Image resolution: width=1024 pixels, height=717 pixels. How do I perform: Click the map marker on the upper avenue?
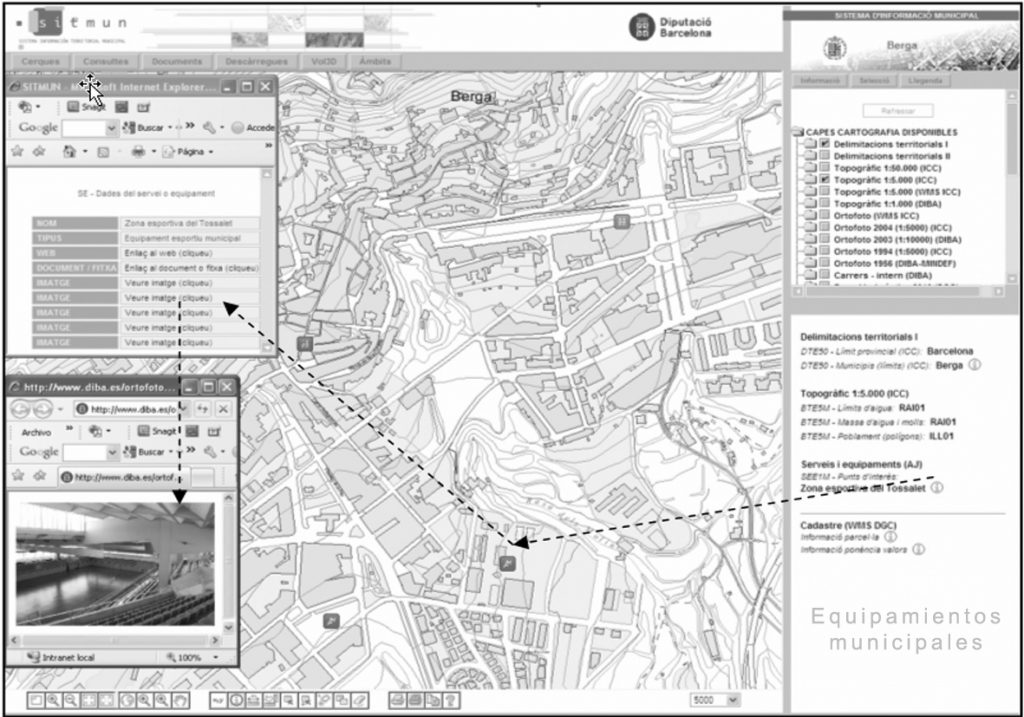pos(622,221)
